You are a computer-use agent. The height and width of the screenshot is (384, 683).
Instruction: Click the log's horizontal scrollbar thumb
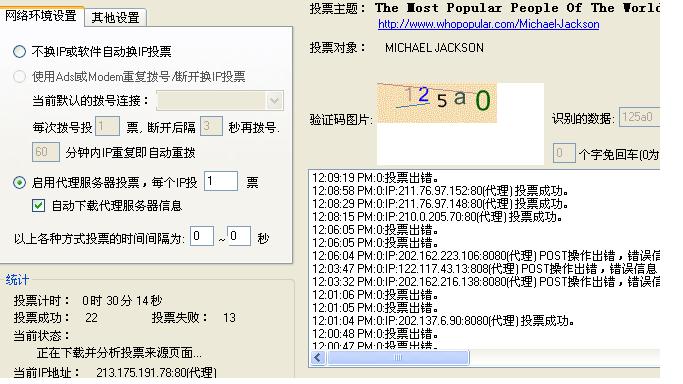pos(398,358)
